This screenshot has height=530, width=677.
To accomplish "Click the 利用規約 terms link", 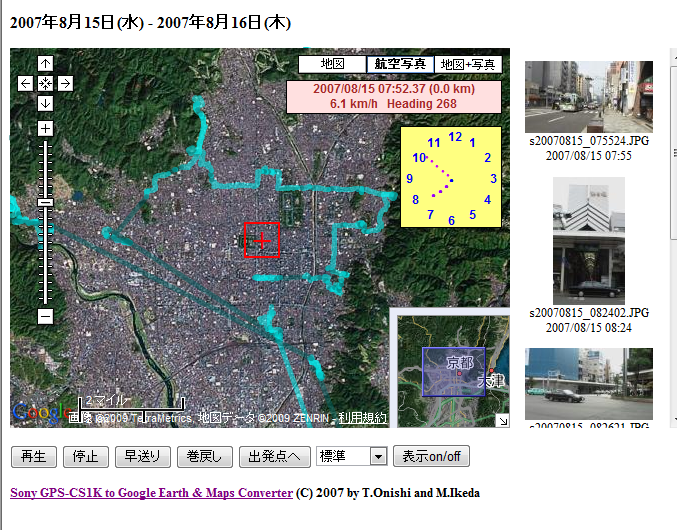I will tap(362, 418).
